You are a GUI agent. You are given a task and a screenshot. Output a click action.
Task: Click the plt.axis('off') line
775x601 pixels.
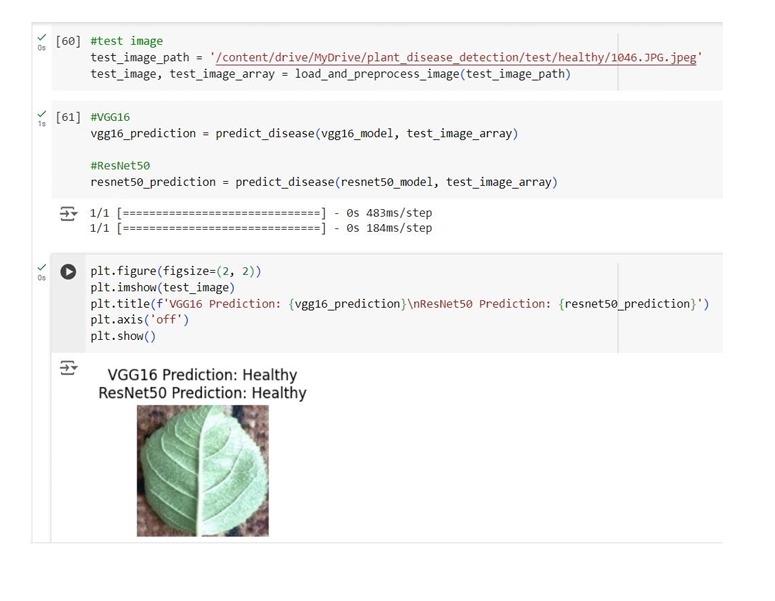139,320
